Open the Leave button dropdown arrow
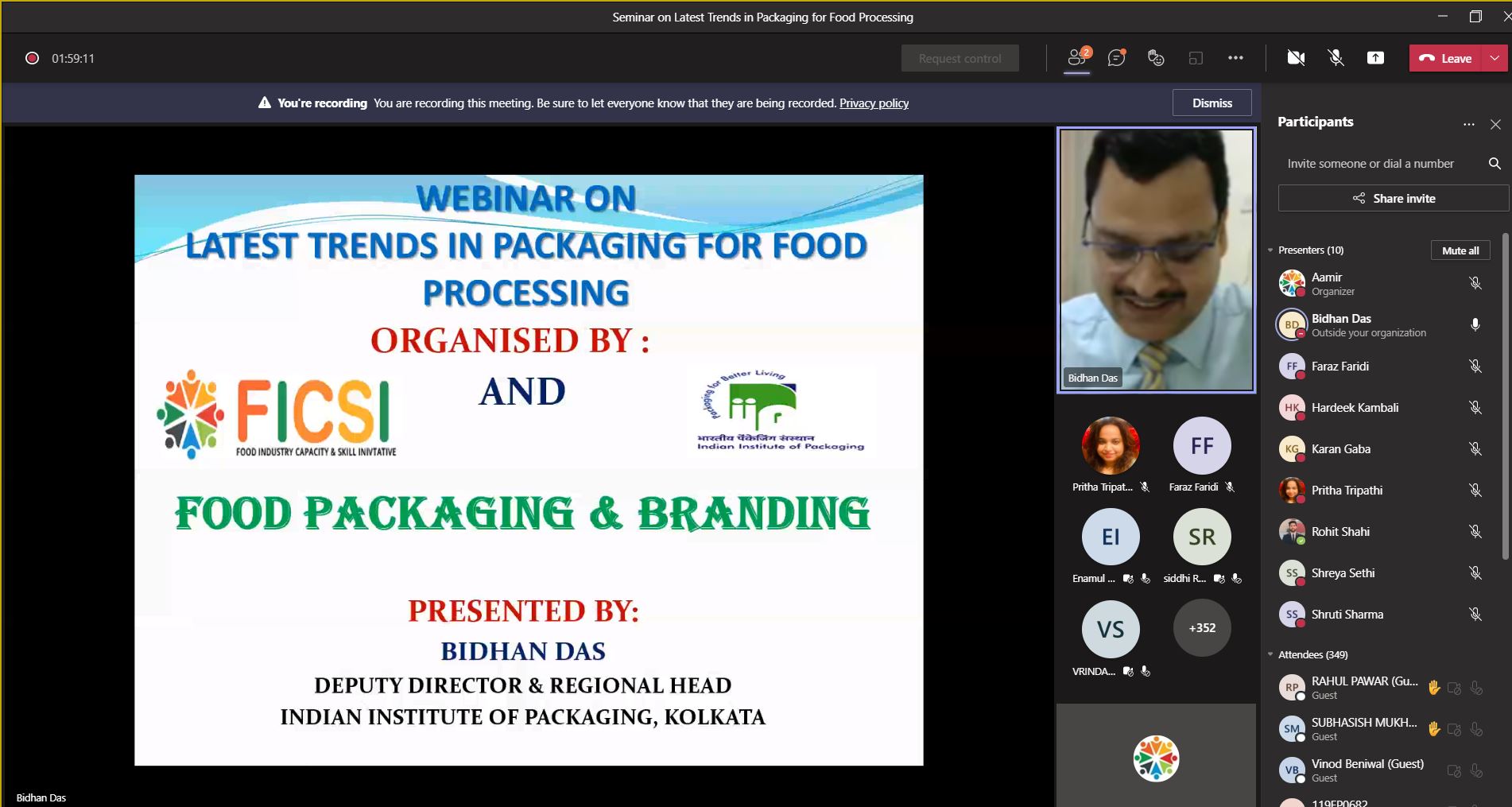1512x807 pixels. 1493,58
